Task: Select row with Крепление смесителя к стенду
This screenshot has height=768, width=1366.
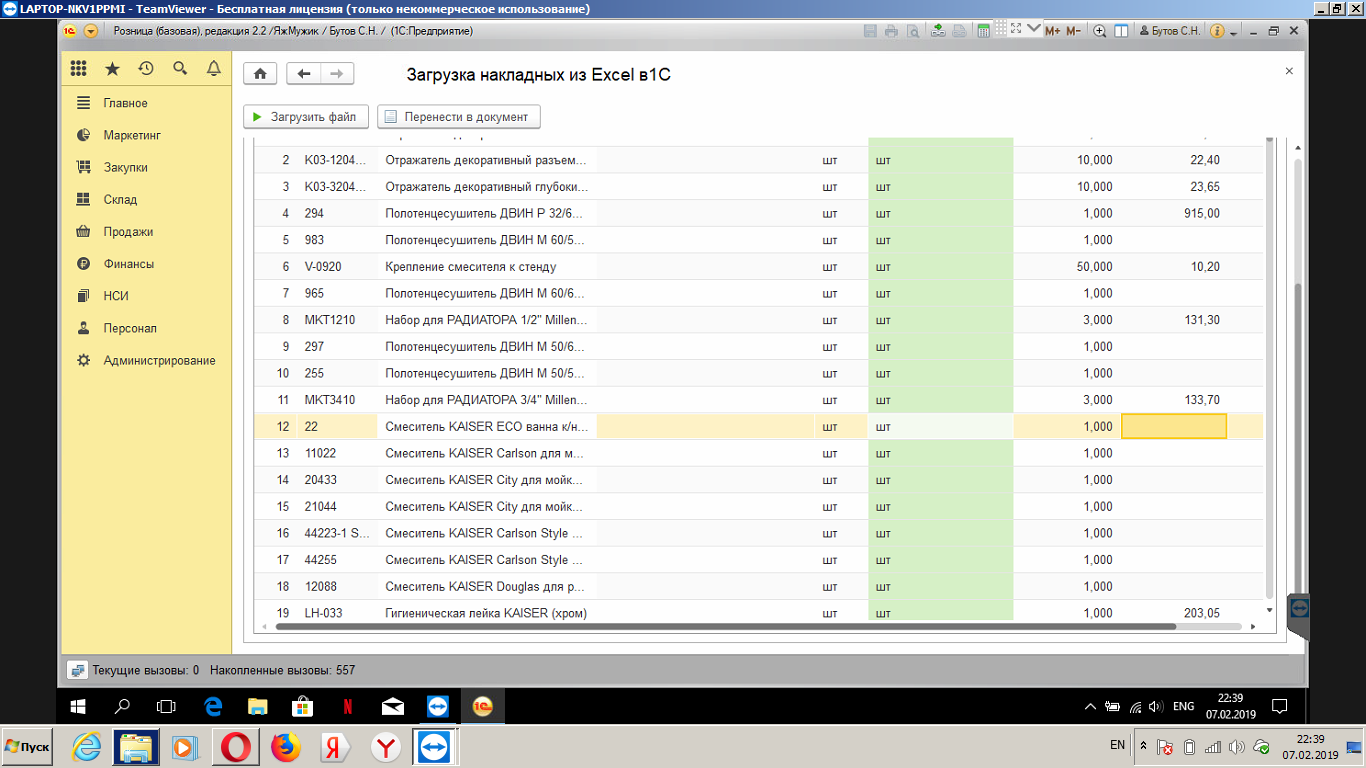Action: point(757,267)
